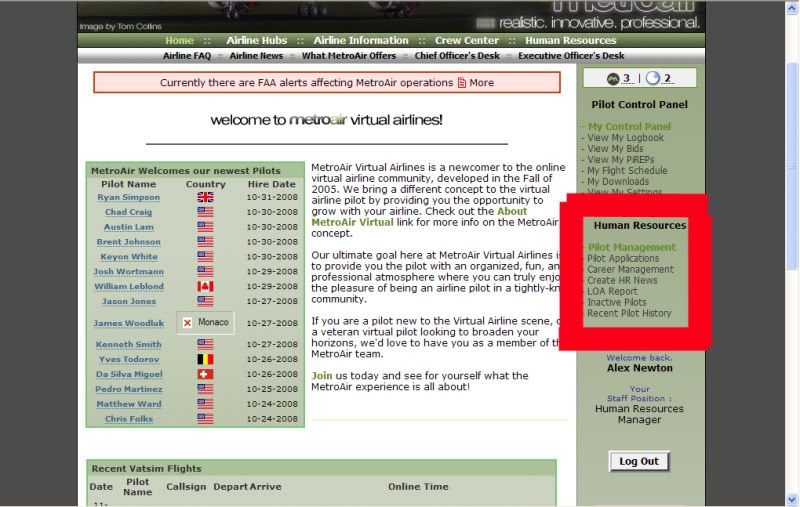The width and height of the screenshot is (800, 507).
Task: Open pilot profile for Pedro Martinez
Action: pyautogui.click(x=129, y=389)
